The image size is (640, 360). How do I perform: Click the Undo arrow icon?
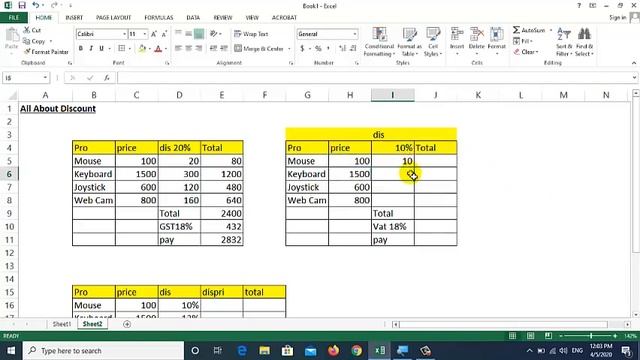point(36,5)
